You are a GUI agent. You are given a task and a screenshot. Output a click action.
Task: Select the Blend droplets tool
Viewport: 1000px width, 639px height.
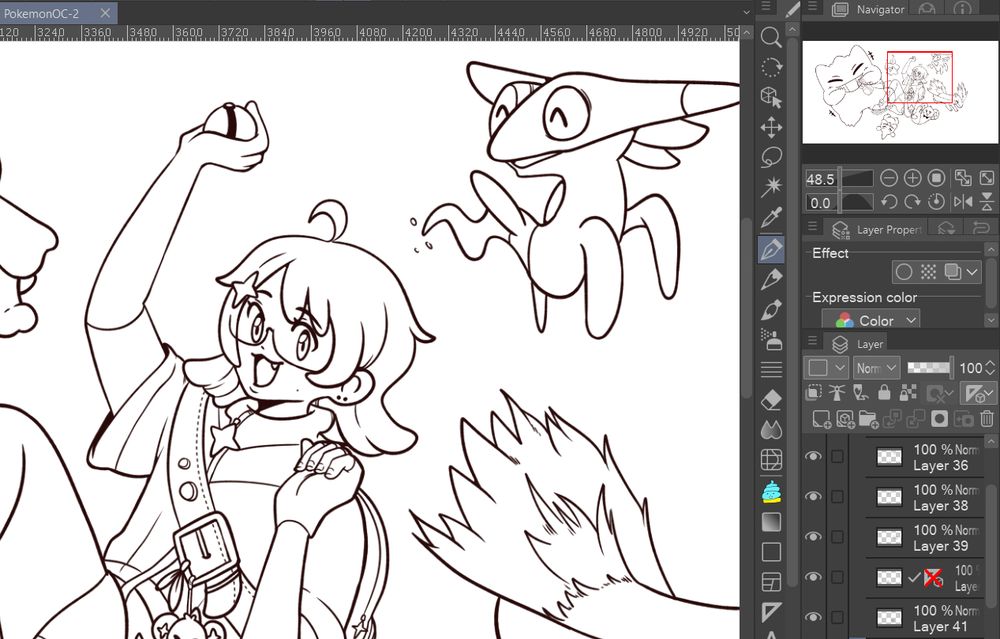pyautogui.click(x=771, y=430)
